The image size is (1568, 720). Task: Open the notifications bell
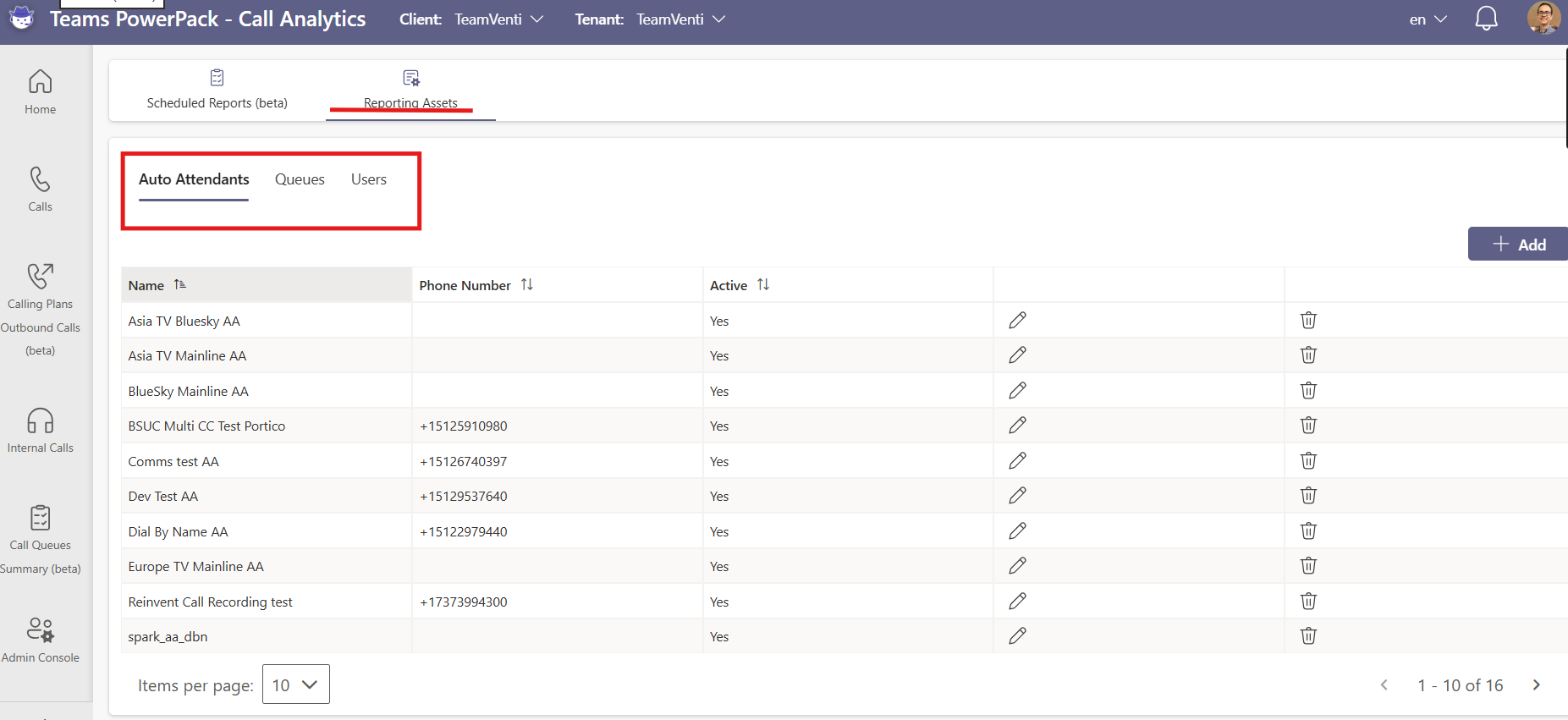point(1486,19)
